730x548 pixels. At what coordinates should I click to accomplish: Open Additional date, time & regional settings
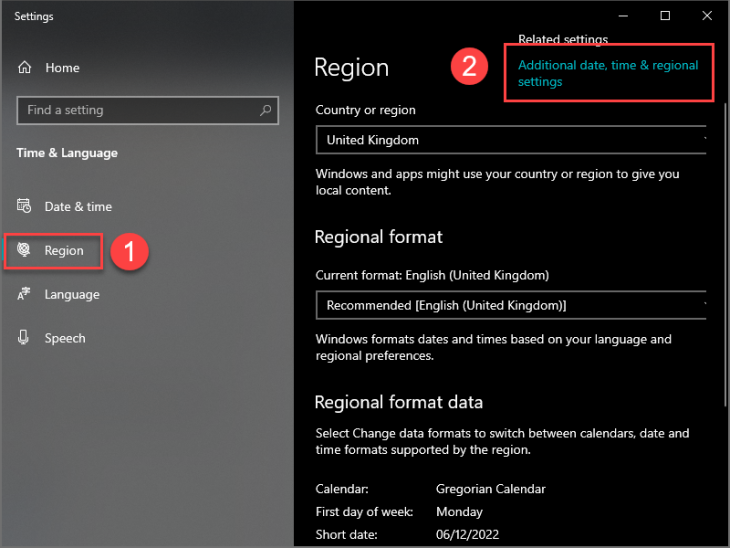(608, 73)
